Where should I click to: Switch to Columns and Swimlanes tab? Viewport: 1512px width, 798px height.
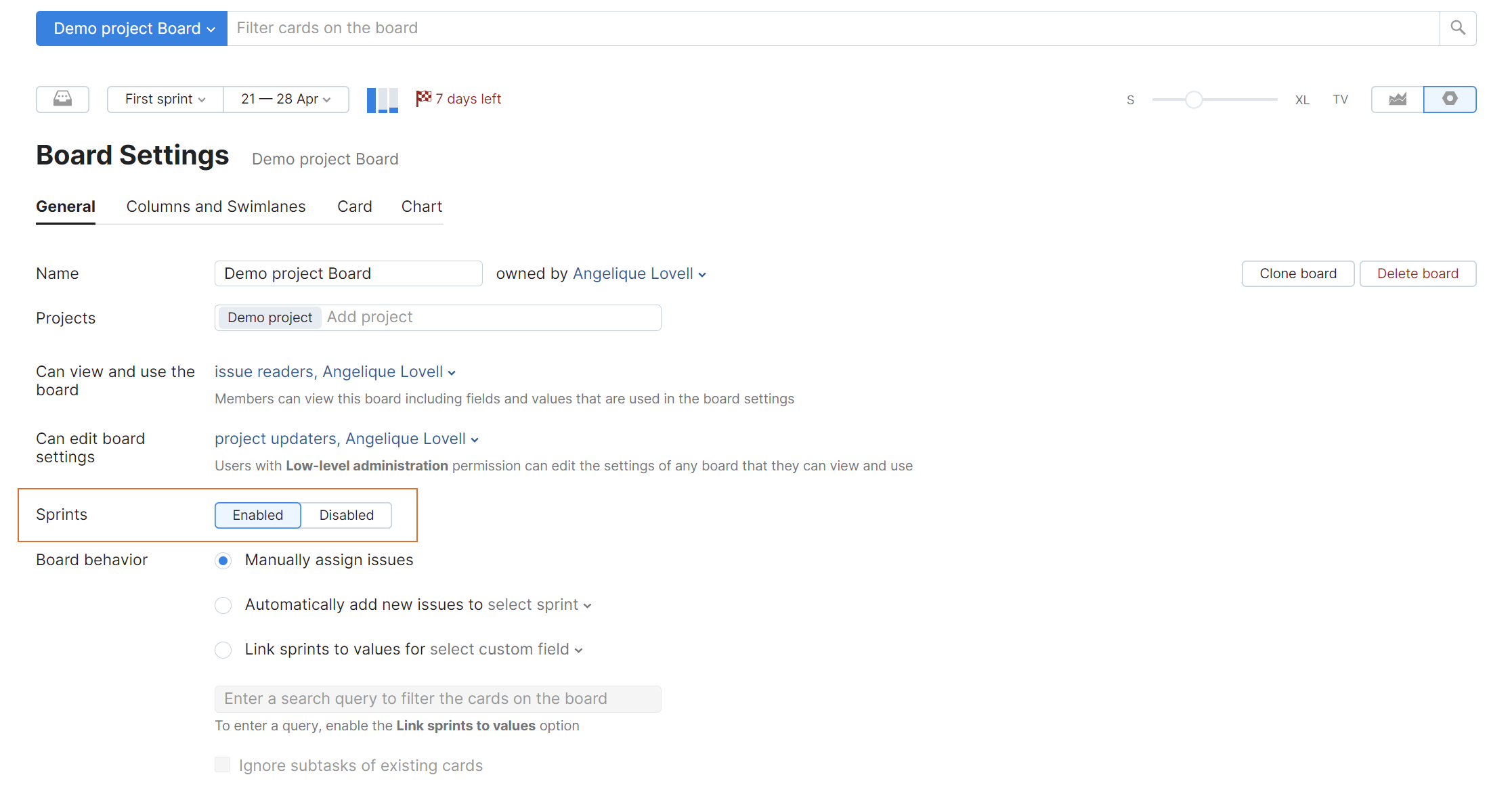pyautogui.click(x=215, y=206)
